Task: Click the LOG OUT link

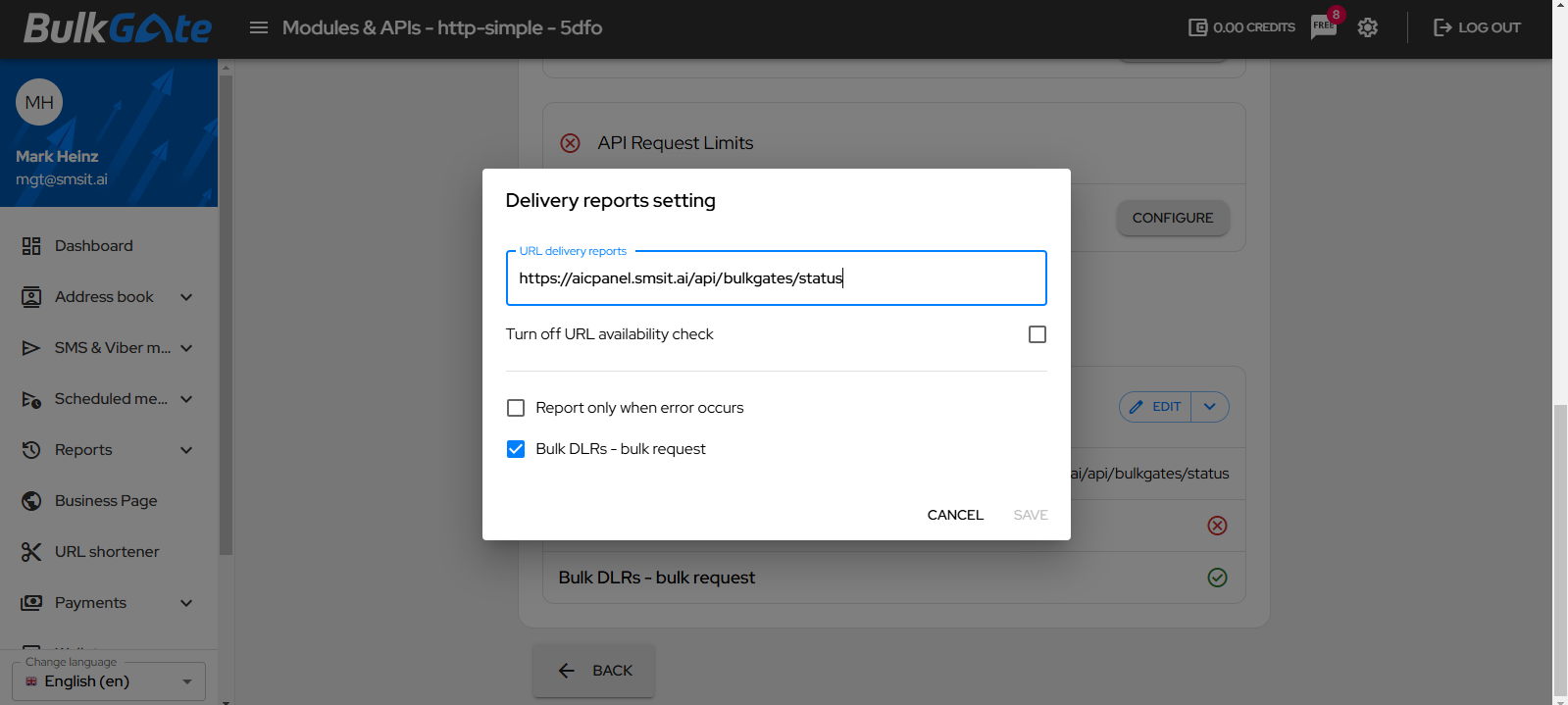Action: coord(1477,27)
